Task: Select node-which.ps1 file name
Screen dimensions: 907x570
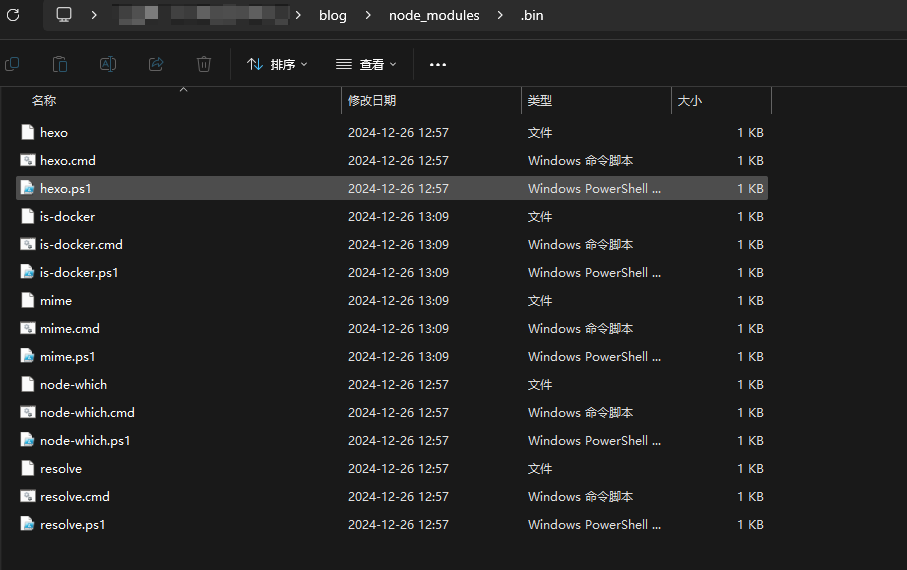Action: (85, 440)
